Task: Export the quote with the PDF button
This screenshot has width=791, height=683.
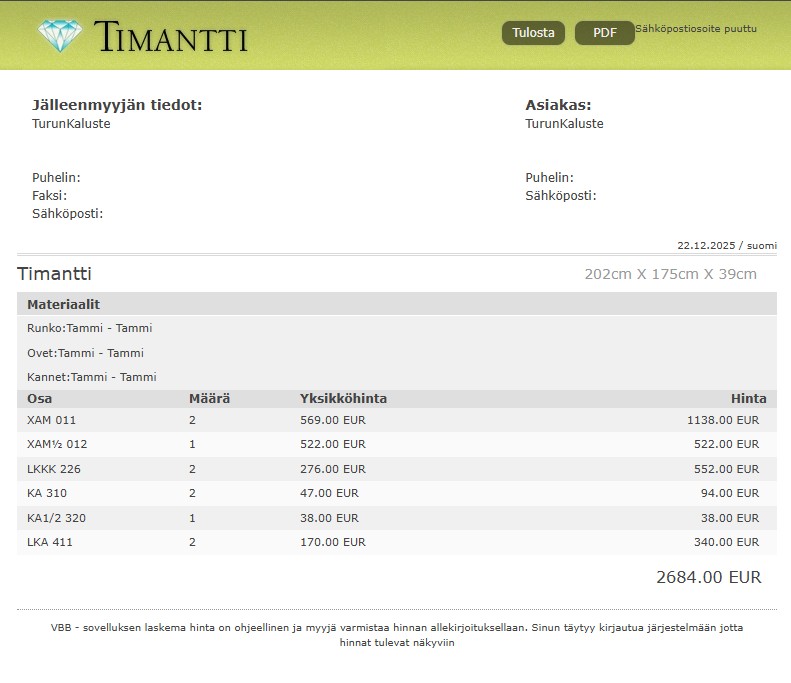Action: click(x=604, y=33)
